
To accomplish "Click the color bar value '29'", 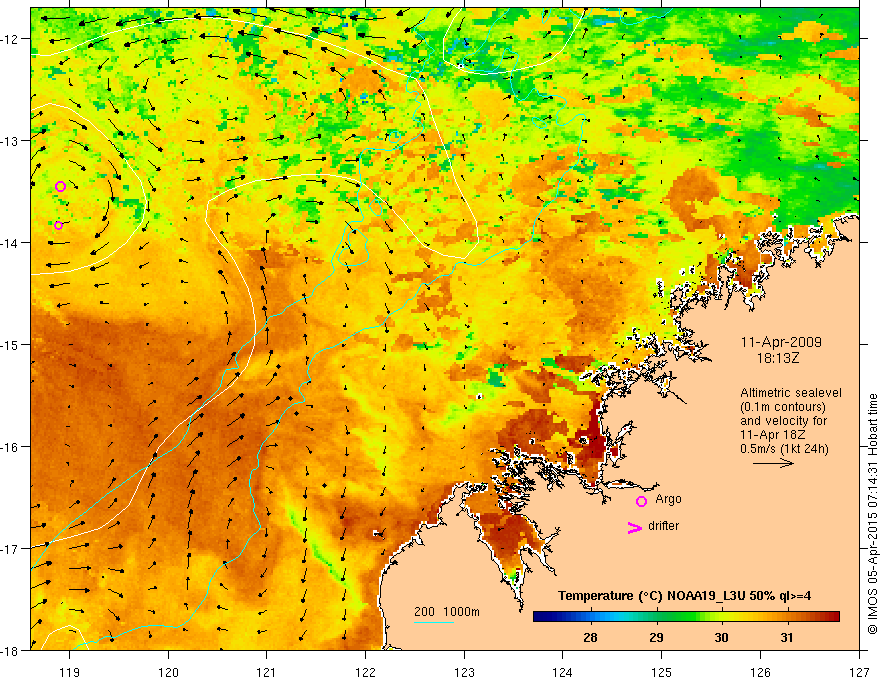I will [x=656, y=637].
